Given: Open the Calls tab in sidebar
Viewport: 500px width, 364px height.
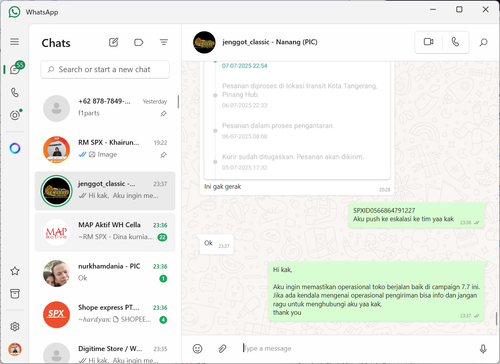Looking at the screenshot, I should point(15,92).
